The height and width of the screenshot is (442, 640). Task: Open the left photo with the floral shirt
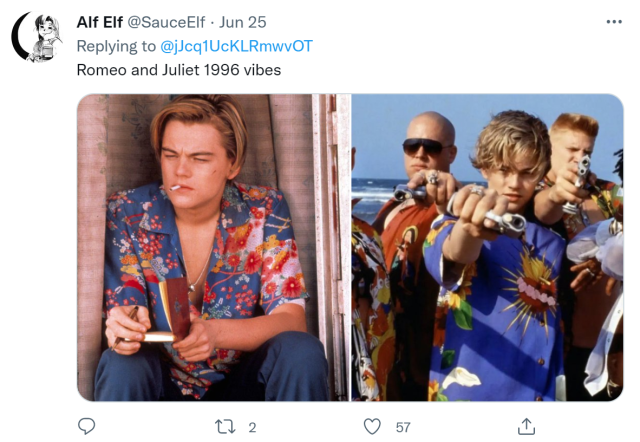pos(213,247)
